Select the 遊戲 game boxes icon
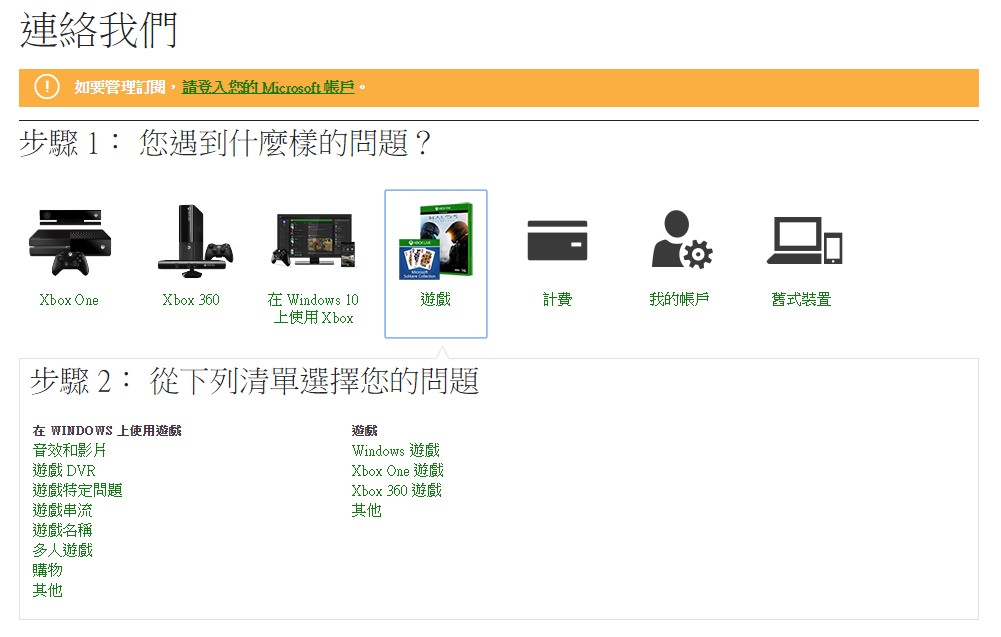The width and height of the screenshot is (1001, 637). pos(436,243)
